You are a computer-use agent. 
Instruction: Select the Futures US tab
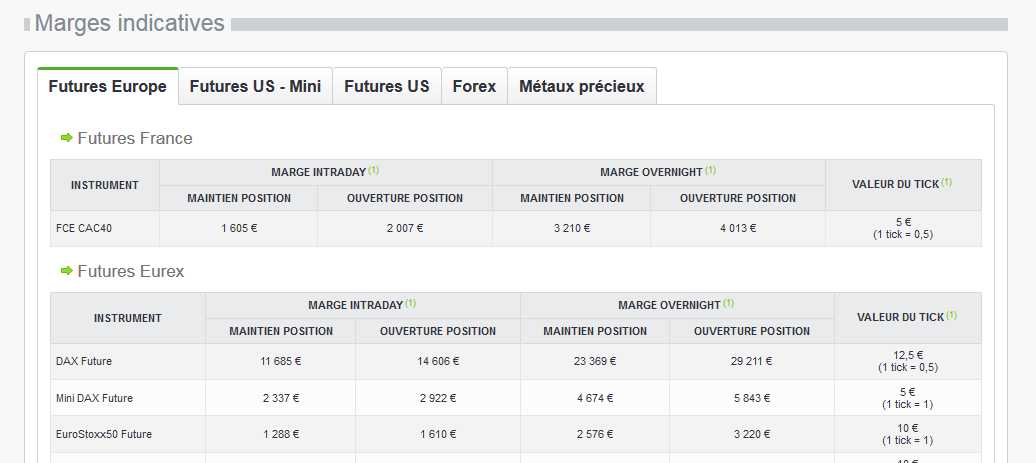[x=387, y=86]
